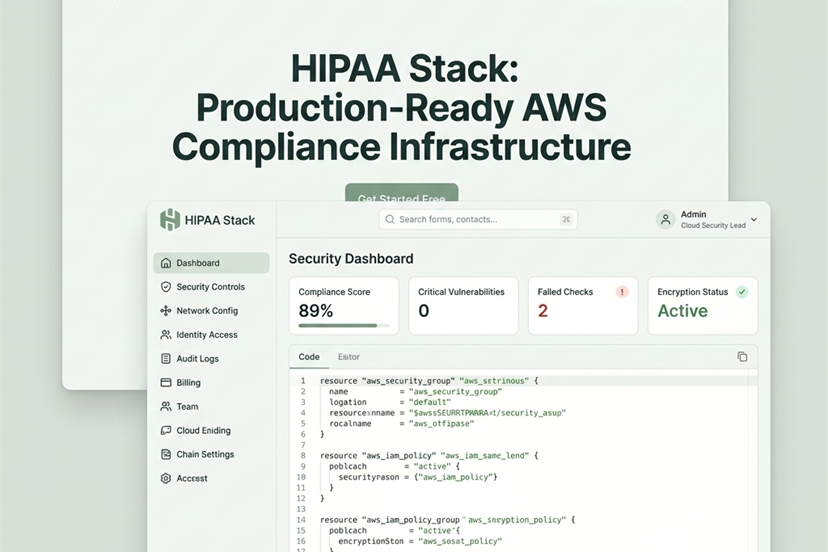Click code line number 1
The height and width of the screenshot is (552, 828).
303,380
